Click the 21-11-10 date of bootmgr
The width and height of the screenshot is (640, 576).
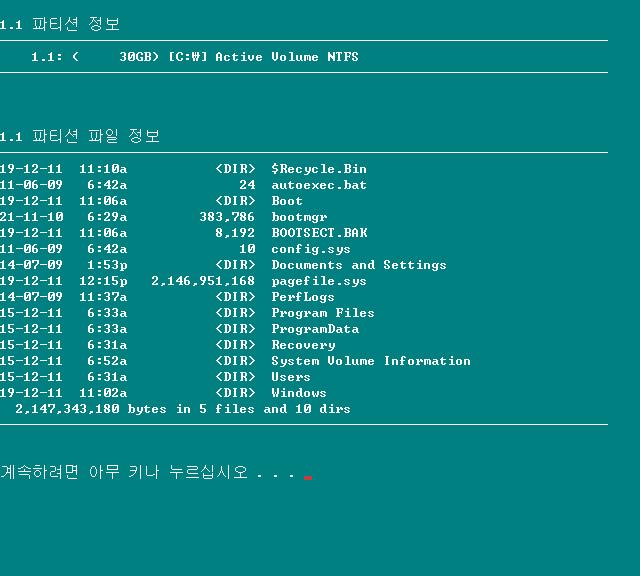pyautogui.click(x=31, y=217)
